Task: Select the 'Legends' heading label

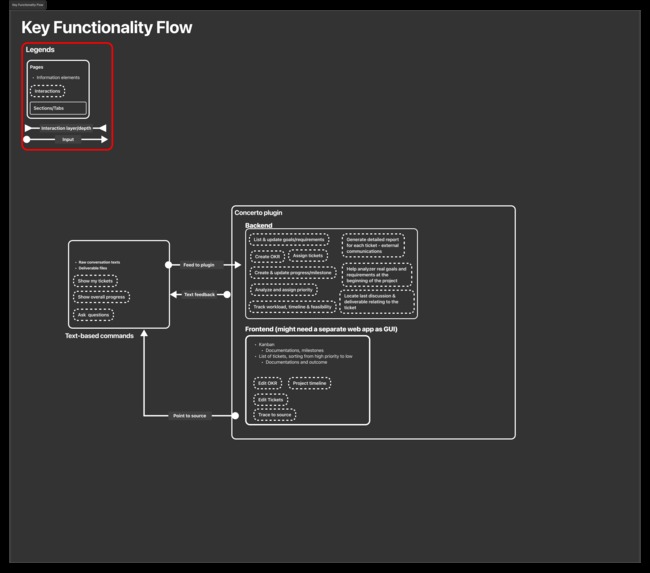Action: point(40,50)
